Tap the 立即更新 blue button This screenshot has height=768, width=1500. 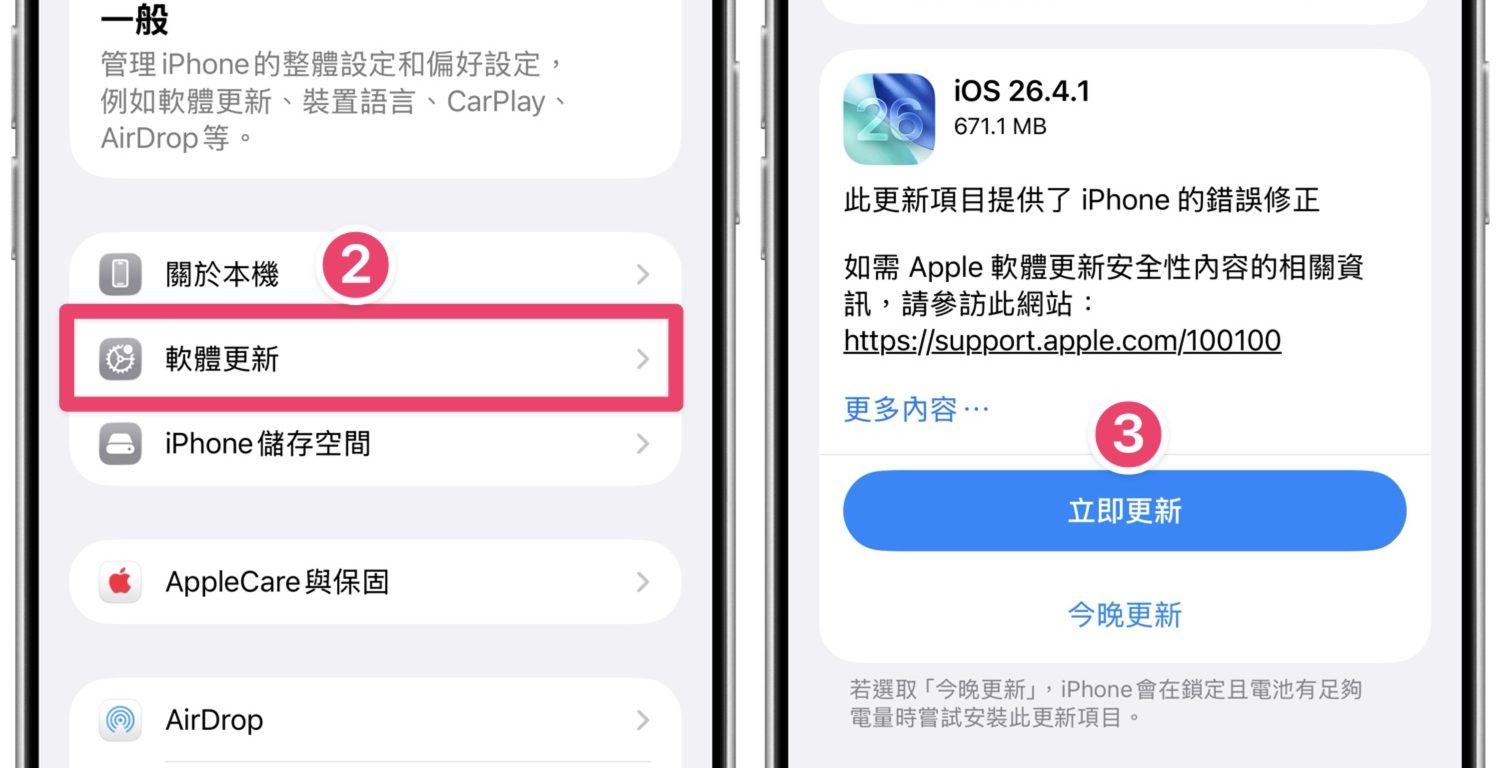pos(1125,511)
